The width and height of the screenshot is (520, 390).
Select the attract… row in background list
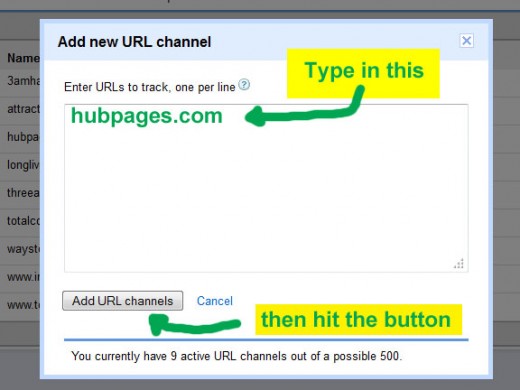[x=23, y=109]
